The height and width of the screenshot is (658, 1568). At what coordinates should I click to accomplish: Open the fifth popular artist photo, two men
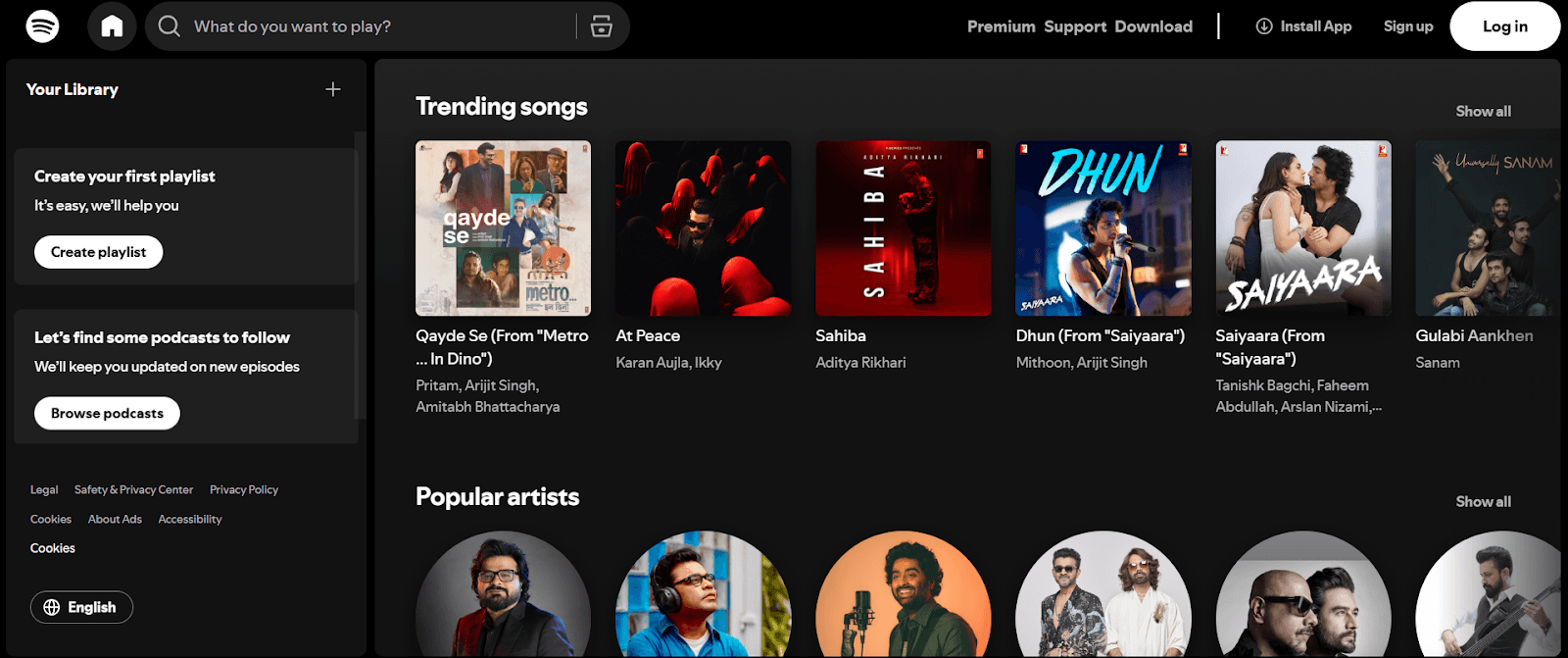pyautogui.click(x=1302, y=594)
